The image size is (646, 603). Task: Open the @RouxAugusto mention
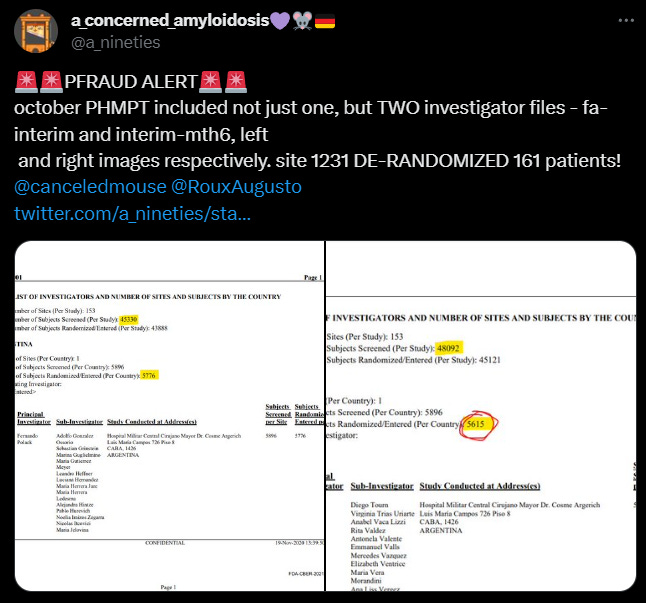(x=236, y=187)
